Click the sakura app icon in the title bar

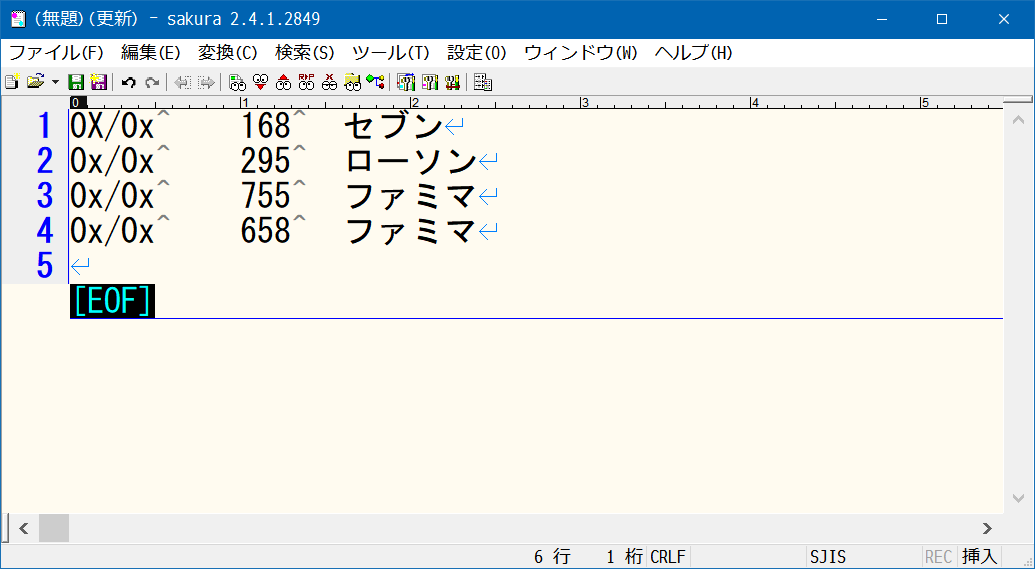click(18, 19)
